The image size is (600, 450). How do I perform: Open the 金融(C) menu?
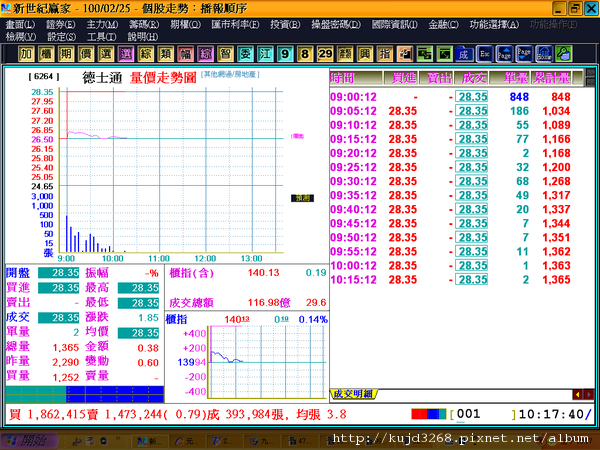coord(443,25)
